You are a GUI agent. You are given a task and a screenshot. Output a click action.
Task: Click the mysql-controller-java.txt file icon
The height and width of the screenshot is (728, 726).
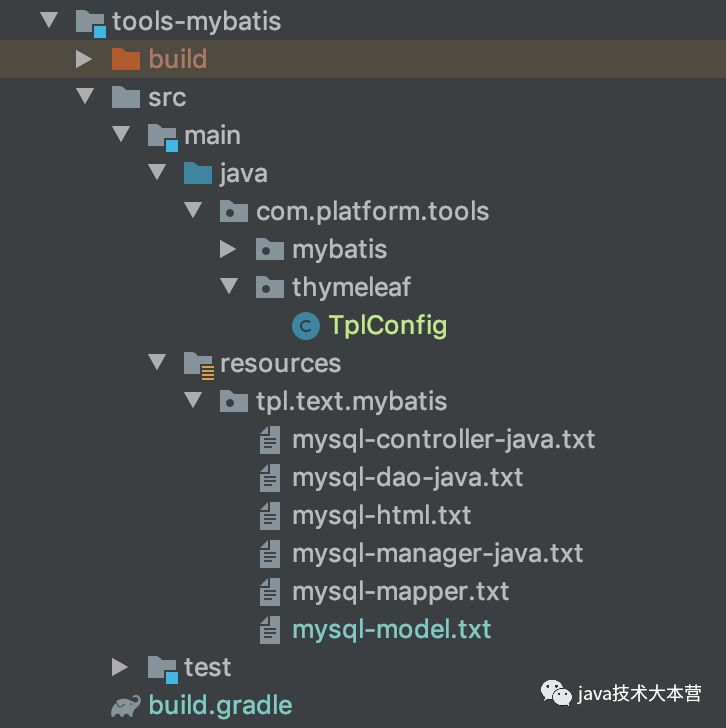point(270,440)
